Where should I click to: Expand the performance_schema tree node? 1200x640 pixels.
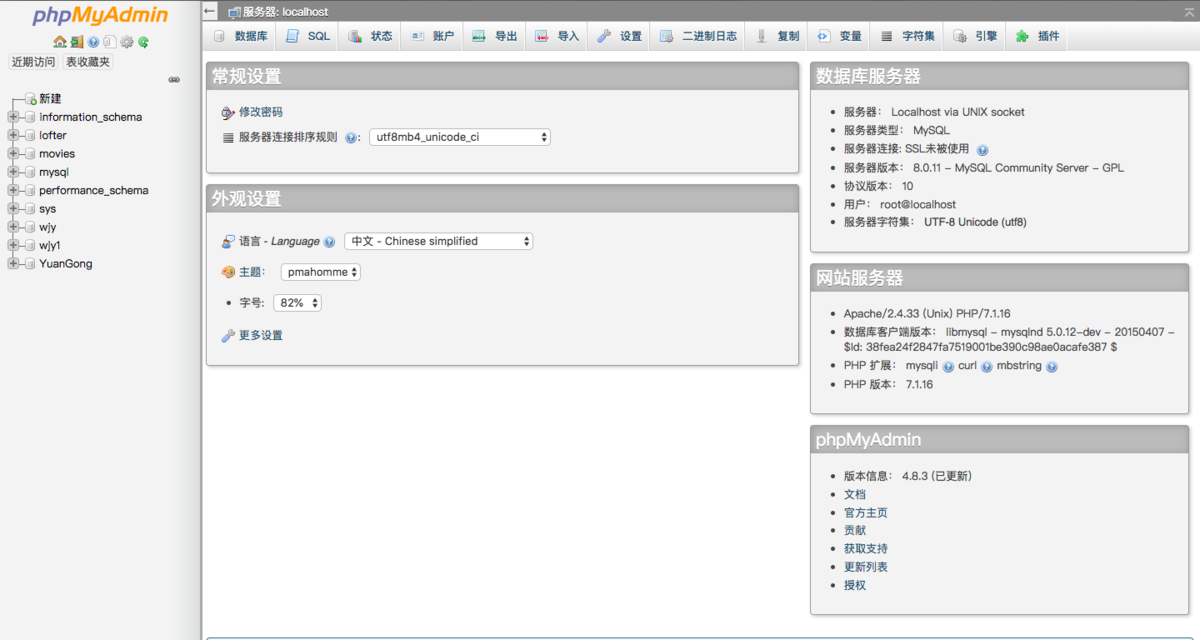click(13, 191)
